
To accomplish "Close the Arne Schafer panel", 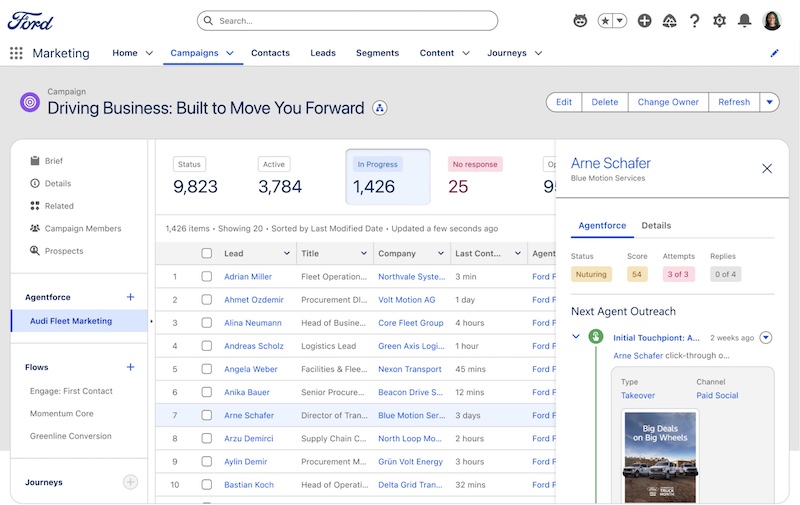I will (x=767, y=169).
